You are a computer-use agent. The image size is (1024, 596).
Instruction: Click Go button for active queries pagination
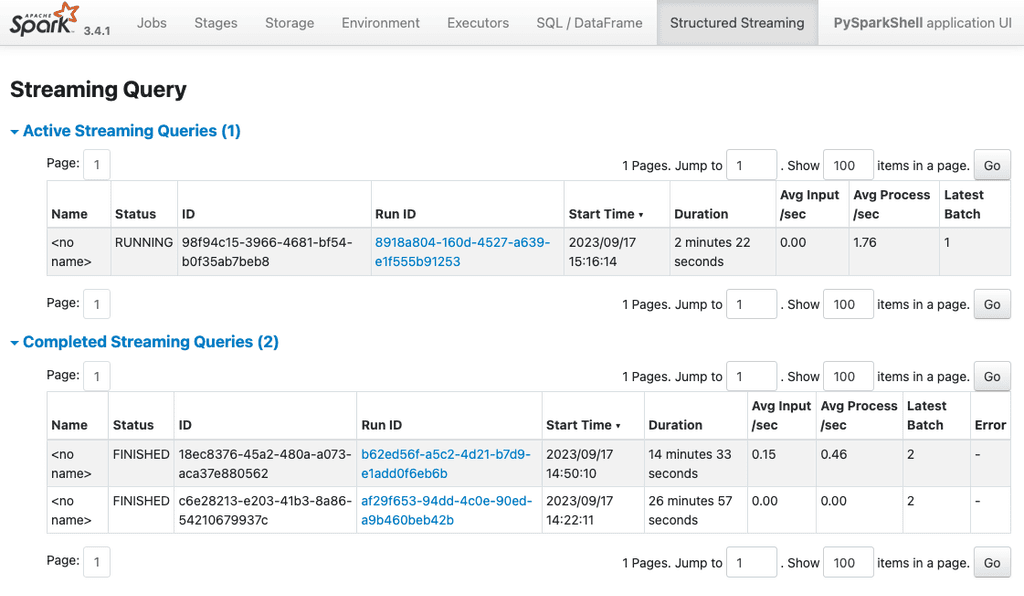tap(991, 164)
